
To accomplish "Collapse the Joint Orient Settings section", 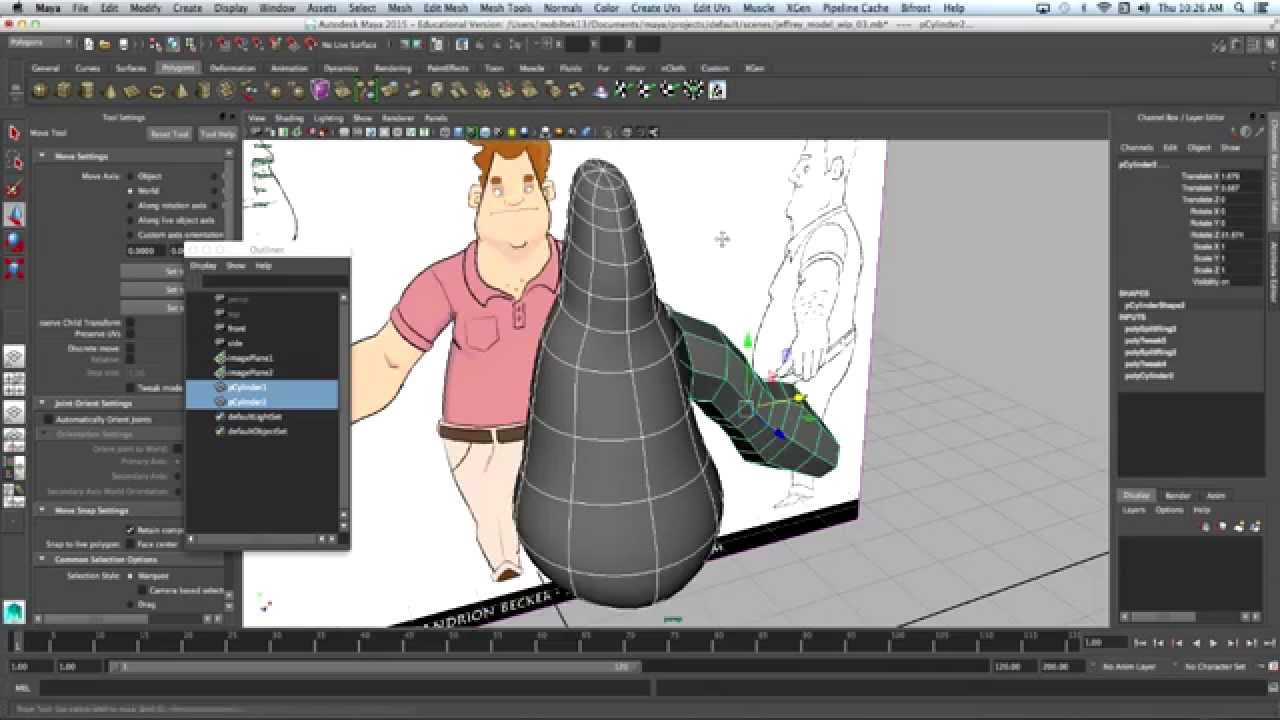I will pyautogui.click(x=42, y=403).
